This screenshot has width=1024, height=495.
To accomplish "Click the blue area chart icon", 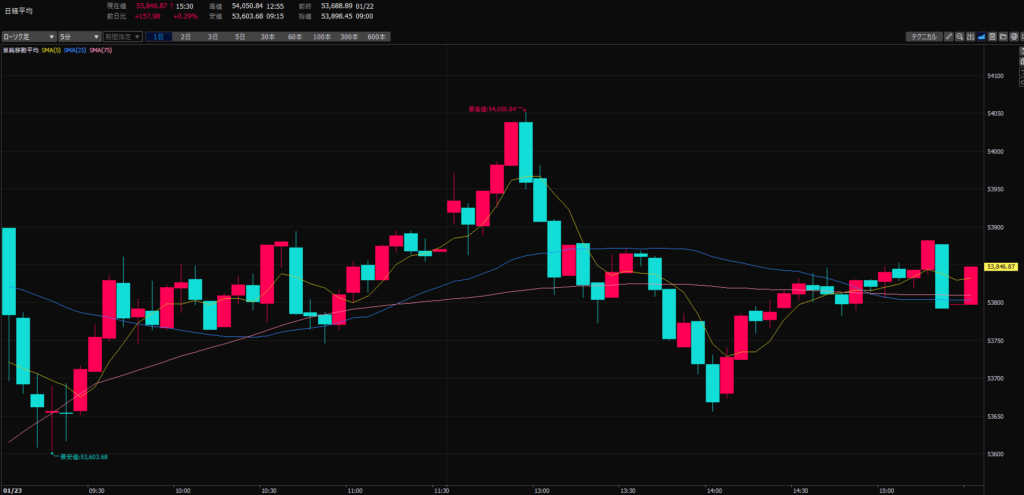I will pyautogui.click(x=982, y=37).
